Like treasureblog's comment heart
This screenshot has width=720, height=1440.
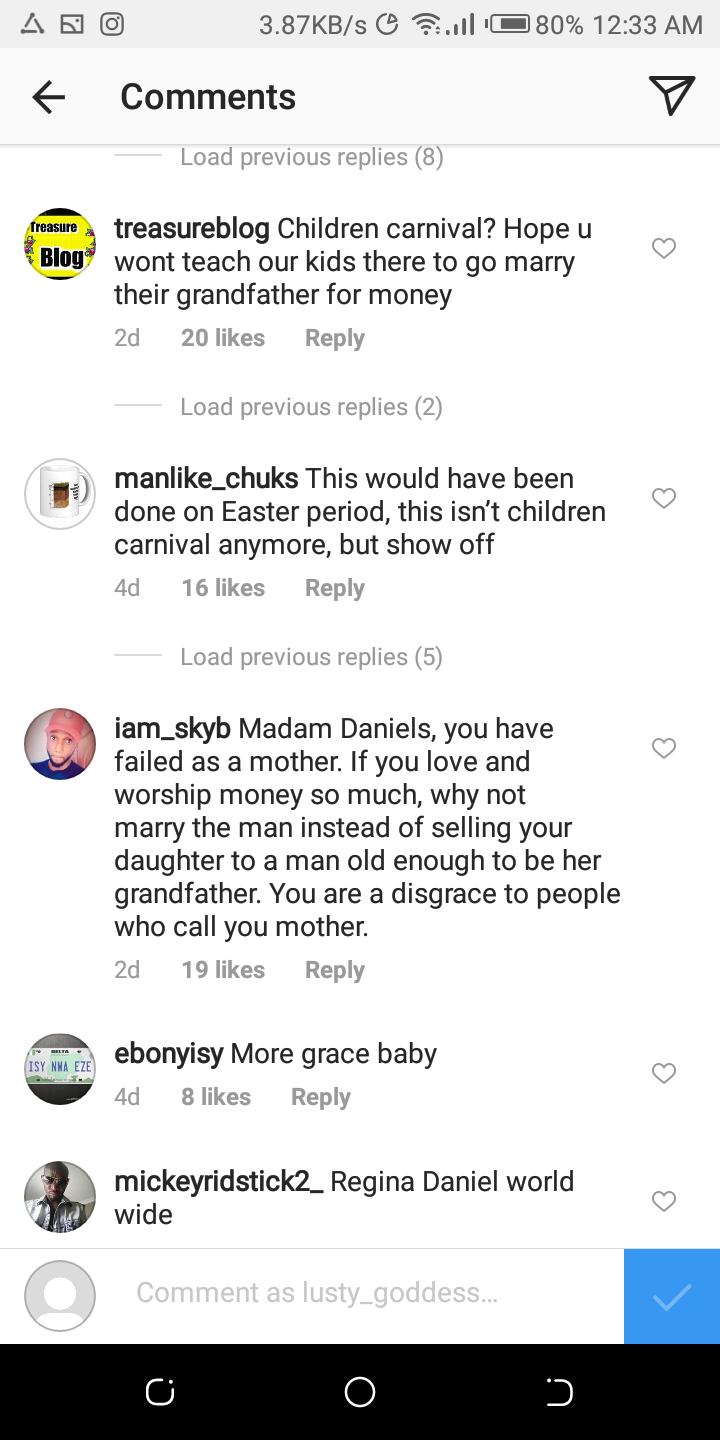point(664,248)
